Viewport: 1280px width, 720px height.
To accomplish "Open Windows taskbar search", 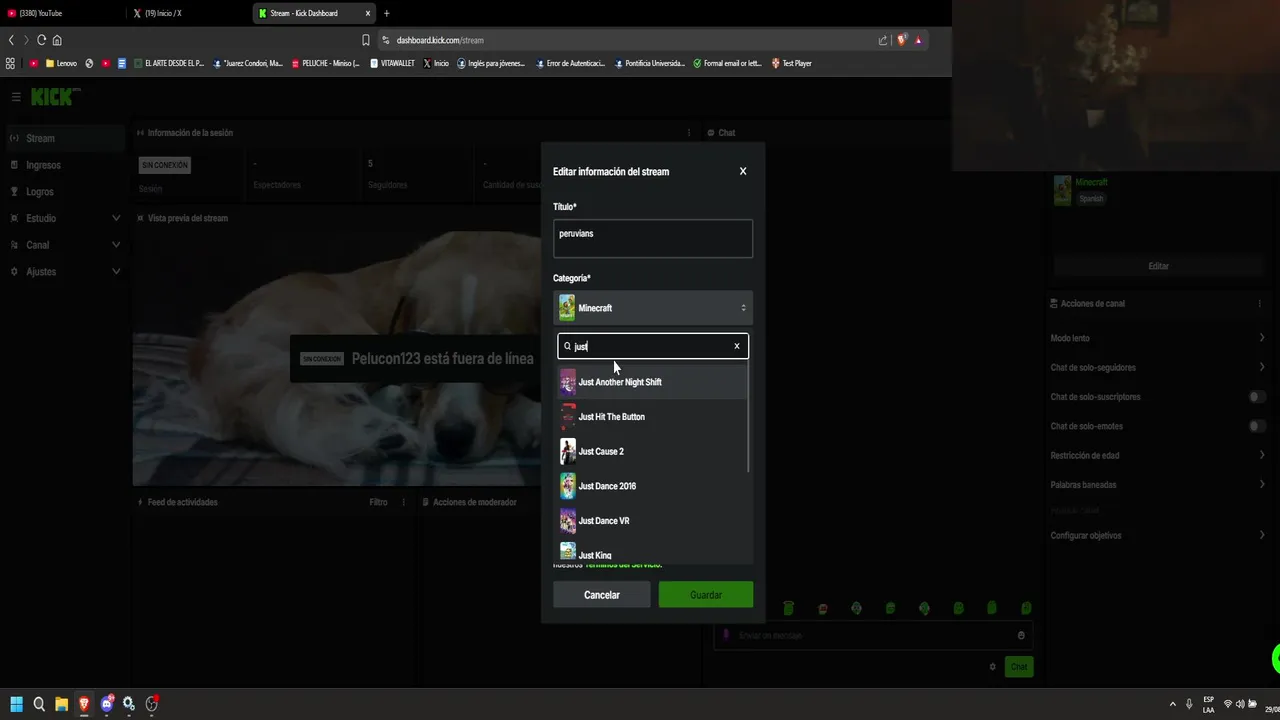I will [x=39, y=704].
